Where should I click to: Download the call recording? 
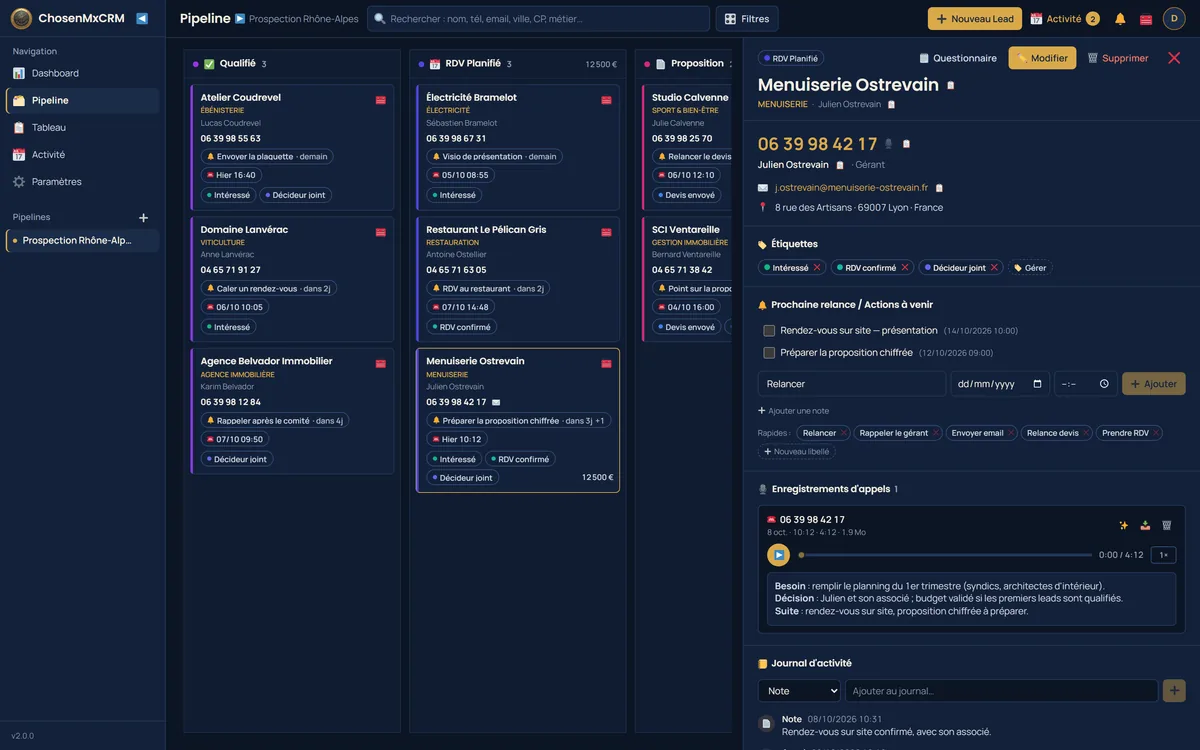click(1145, 525)
